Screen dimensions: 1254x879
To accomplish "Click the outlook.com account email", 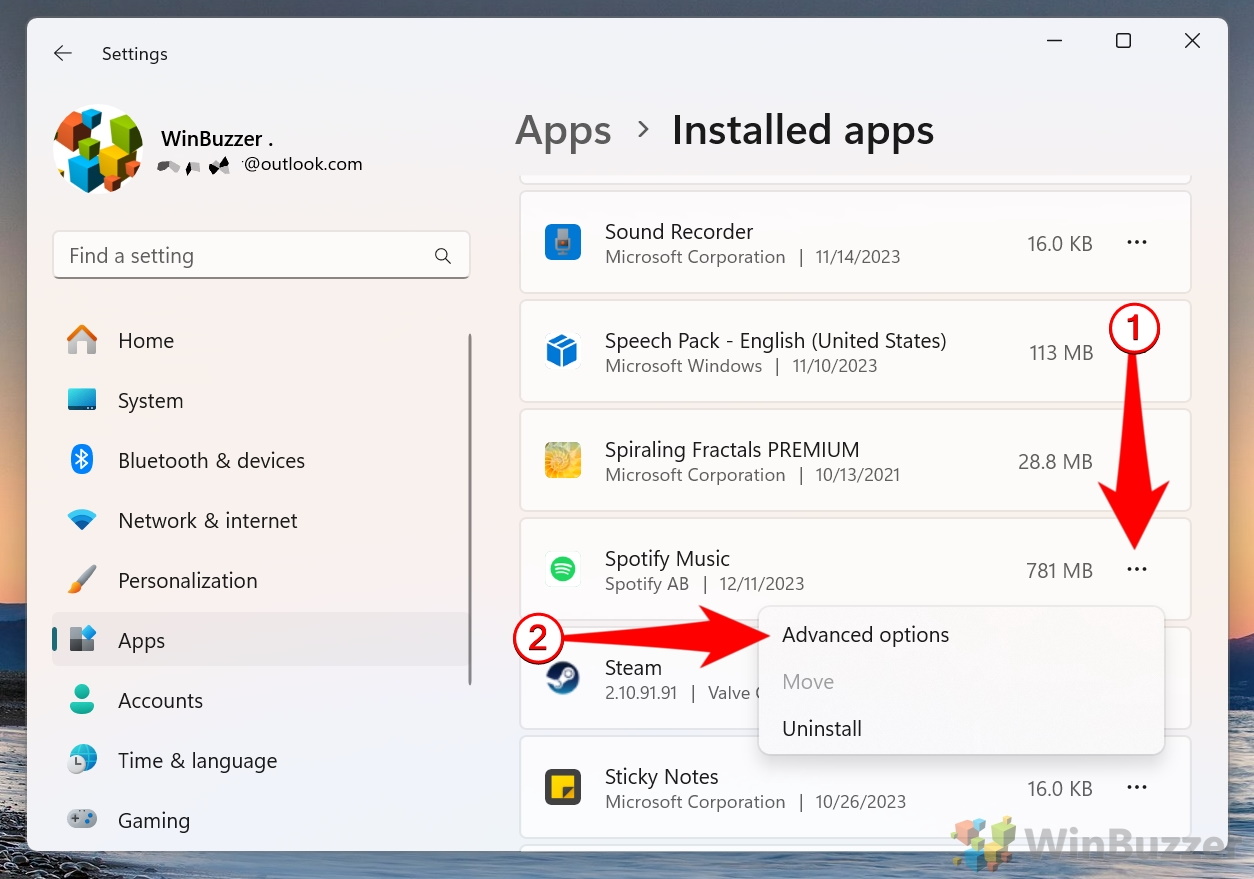I will [x=303, y=164].
